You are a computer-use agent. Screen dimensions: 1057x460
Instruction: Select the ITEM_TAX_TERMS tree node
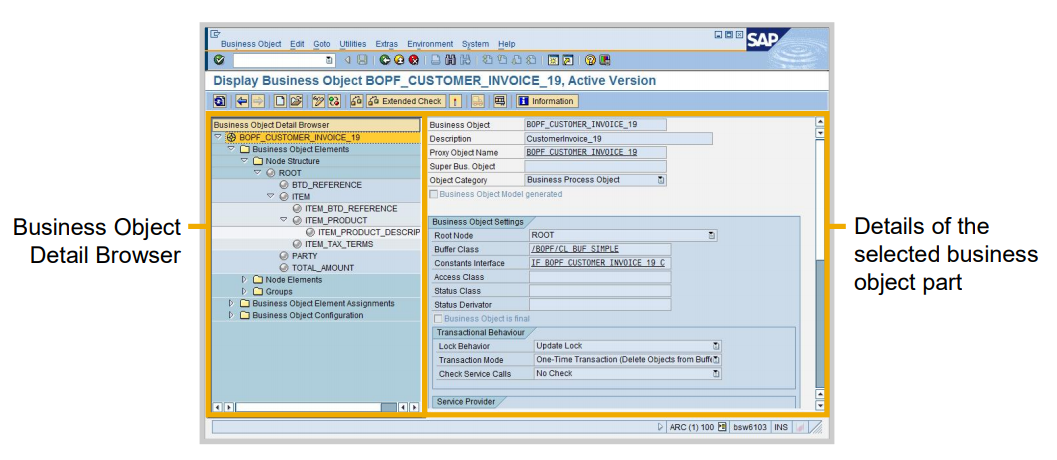click(x=339, y=243)
